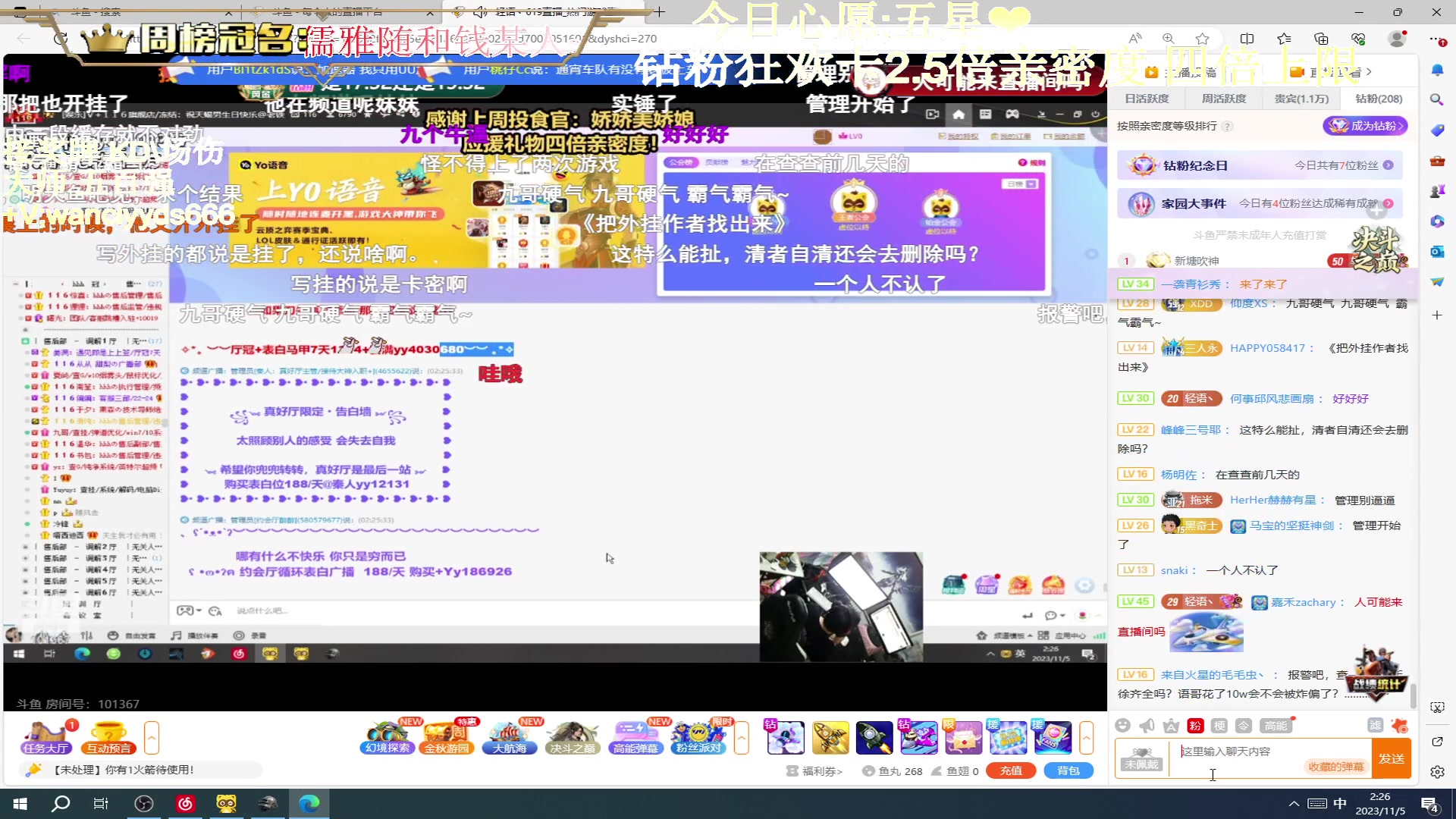Open the emoji picker in chat toolbar
Viewport: 1456px width, 819px height.
[1123, 726]
